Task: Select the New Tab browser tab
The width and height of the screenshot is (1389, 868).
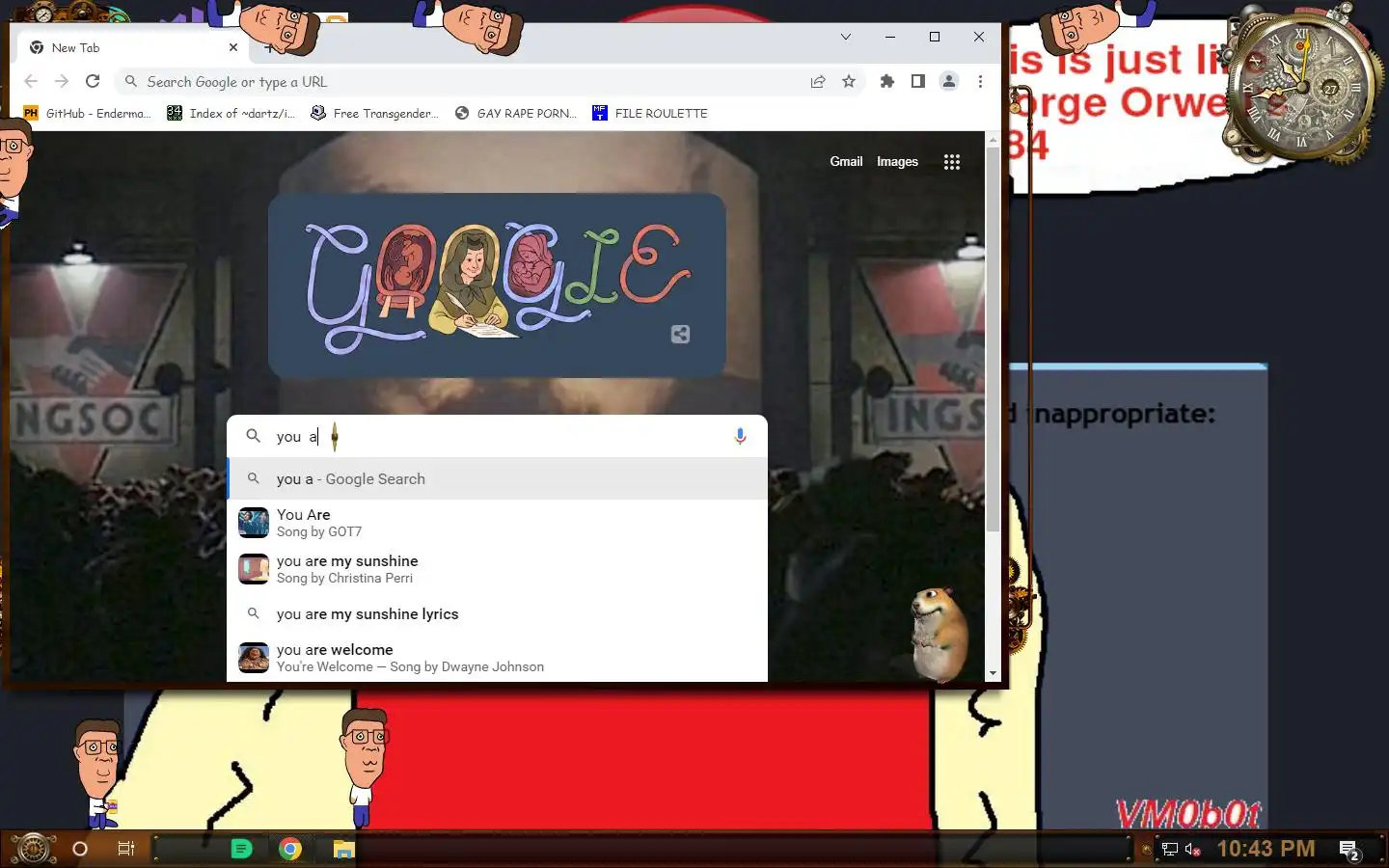Action: click(135, 47)
